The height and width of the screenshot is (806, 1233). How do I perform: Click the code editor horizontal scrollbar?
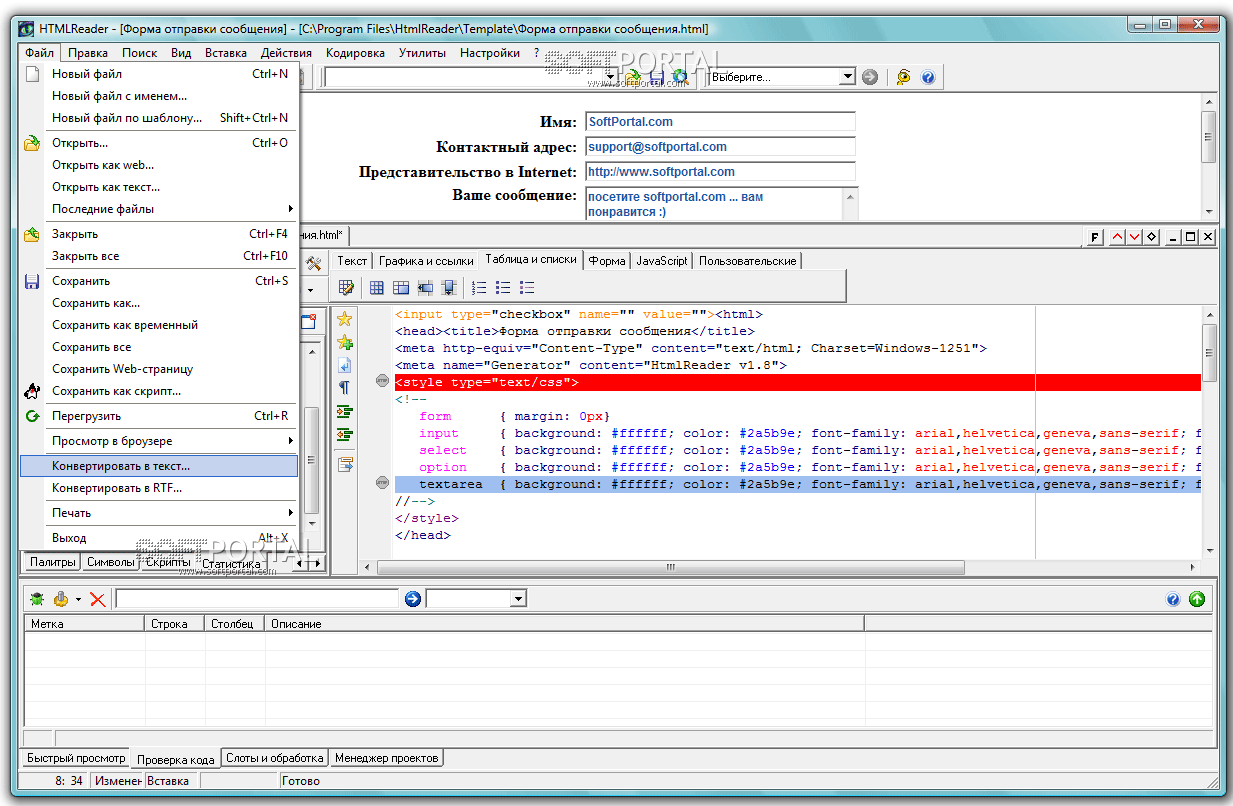pos(670,567)
